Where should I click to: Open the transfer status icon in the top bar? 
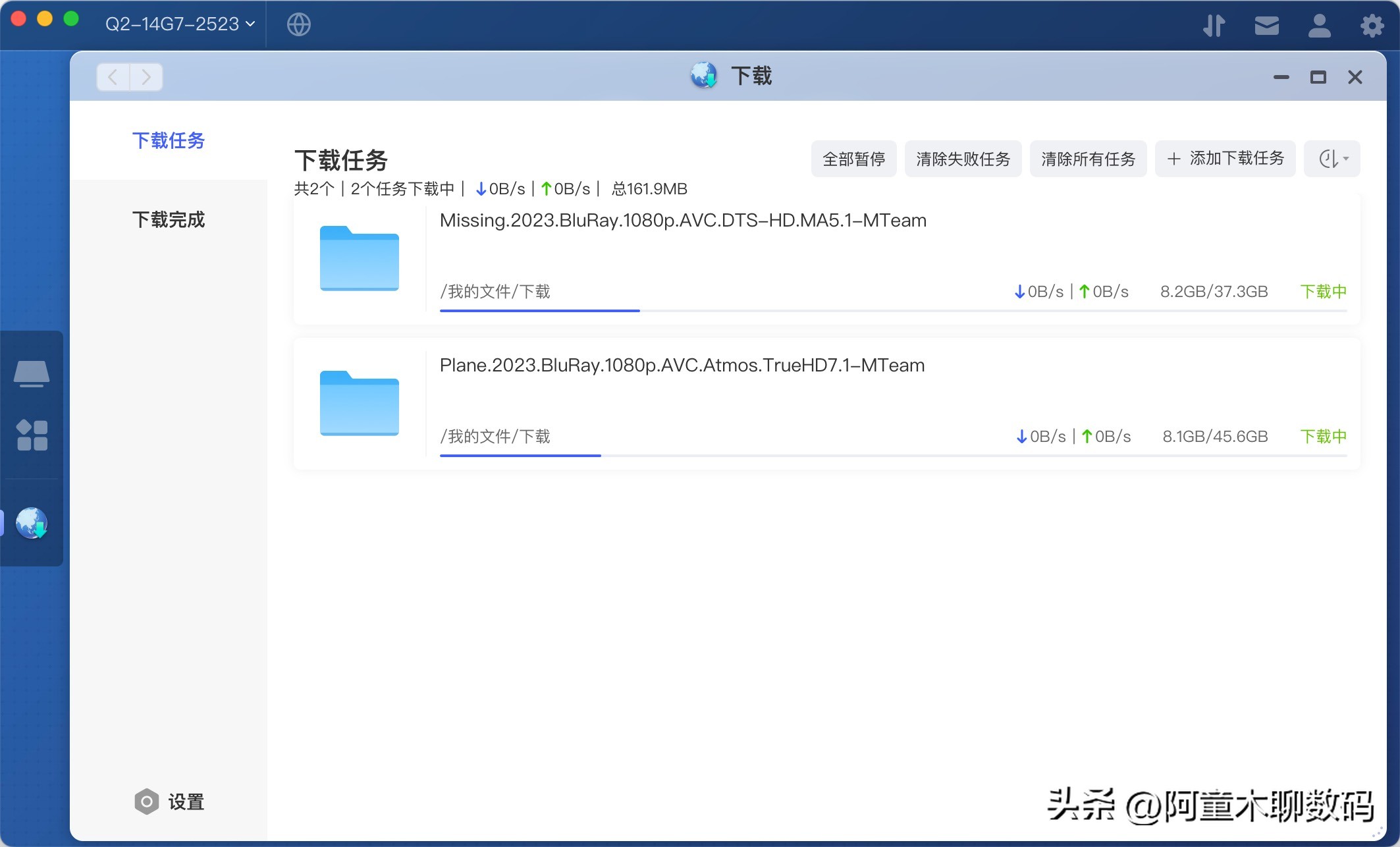tap(1213, 25)
